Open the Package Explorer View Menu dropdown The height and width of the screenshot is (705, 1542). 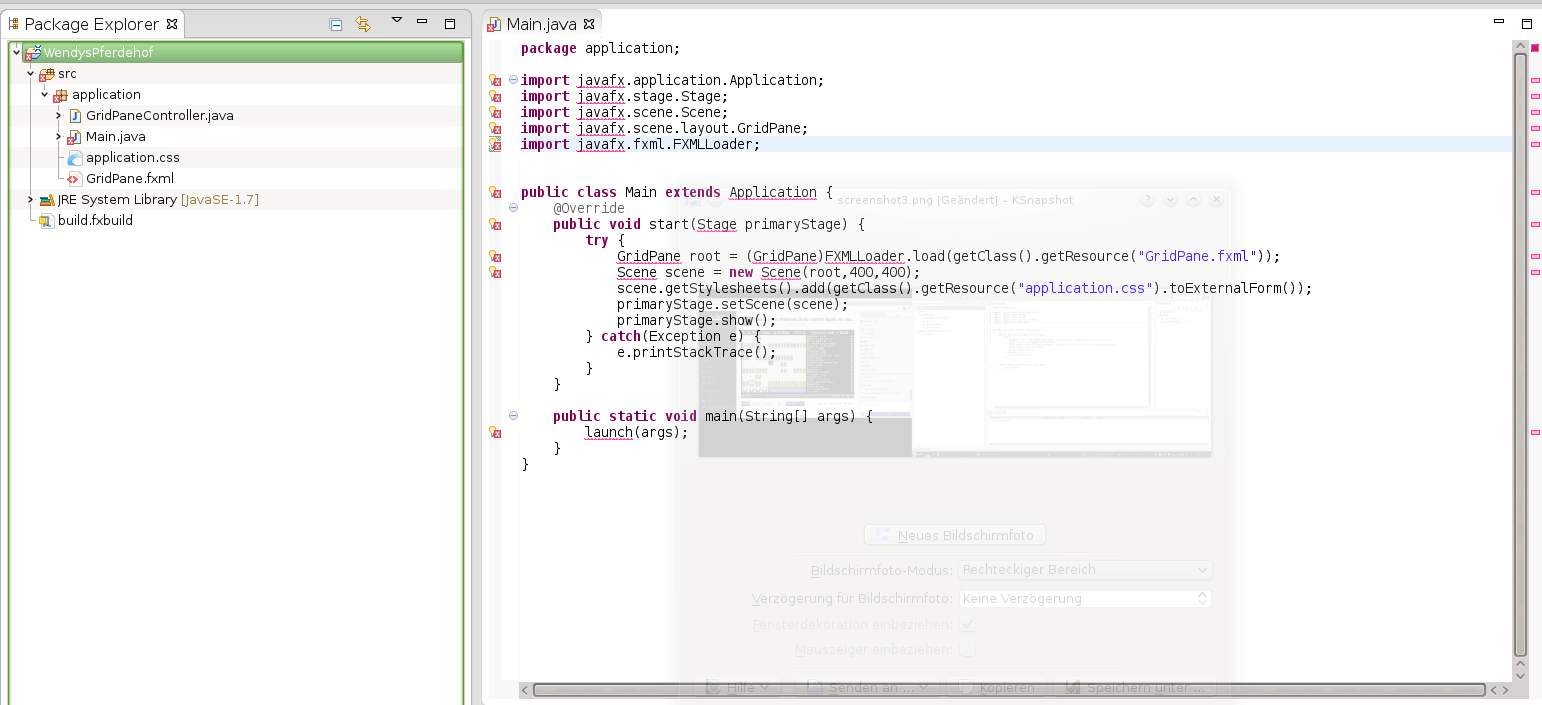(396, 22)
